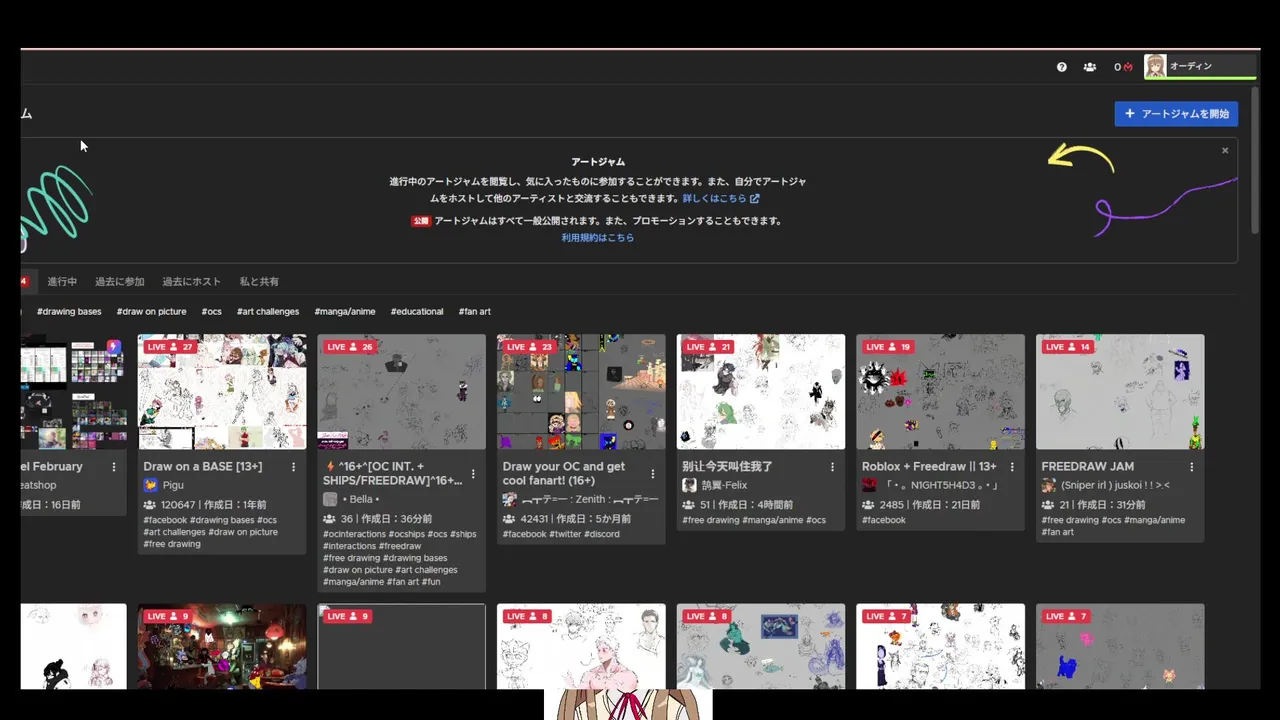Click the username オーディン in header
This screenshot has height=720, width=1280.
pyautogui.click(x=1191, y=66)
